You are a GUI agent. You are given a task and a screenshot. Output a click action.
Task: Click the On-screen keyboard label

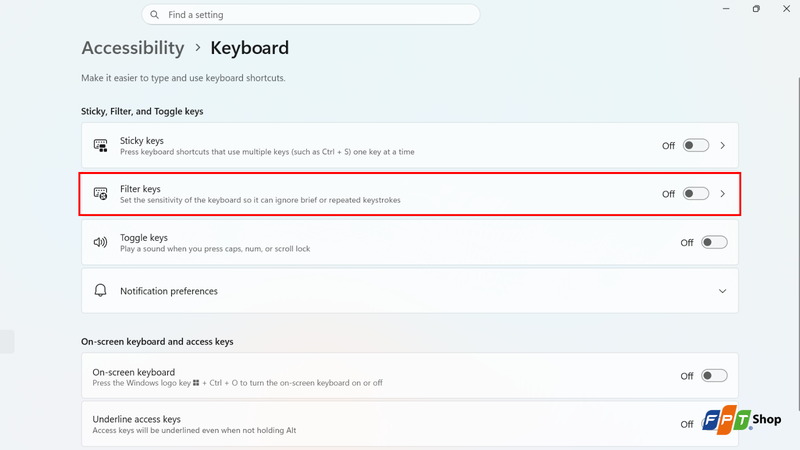pos(134,372)
